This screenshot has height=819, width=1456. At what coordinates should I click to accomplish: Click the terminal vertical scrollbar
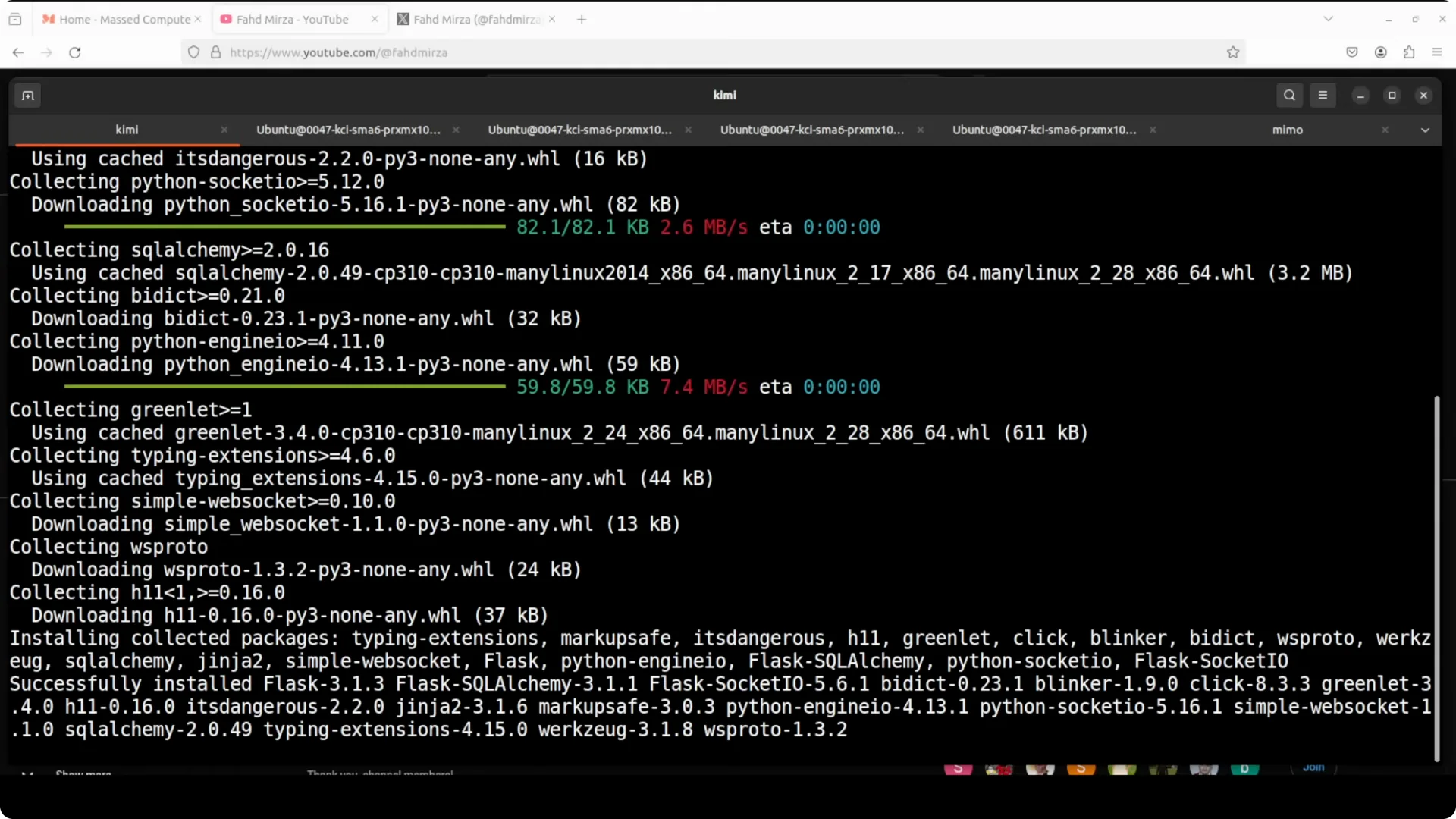(x=1436, y=578)
